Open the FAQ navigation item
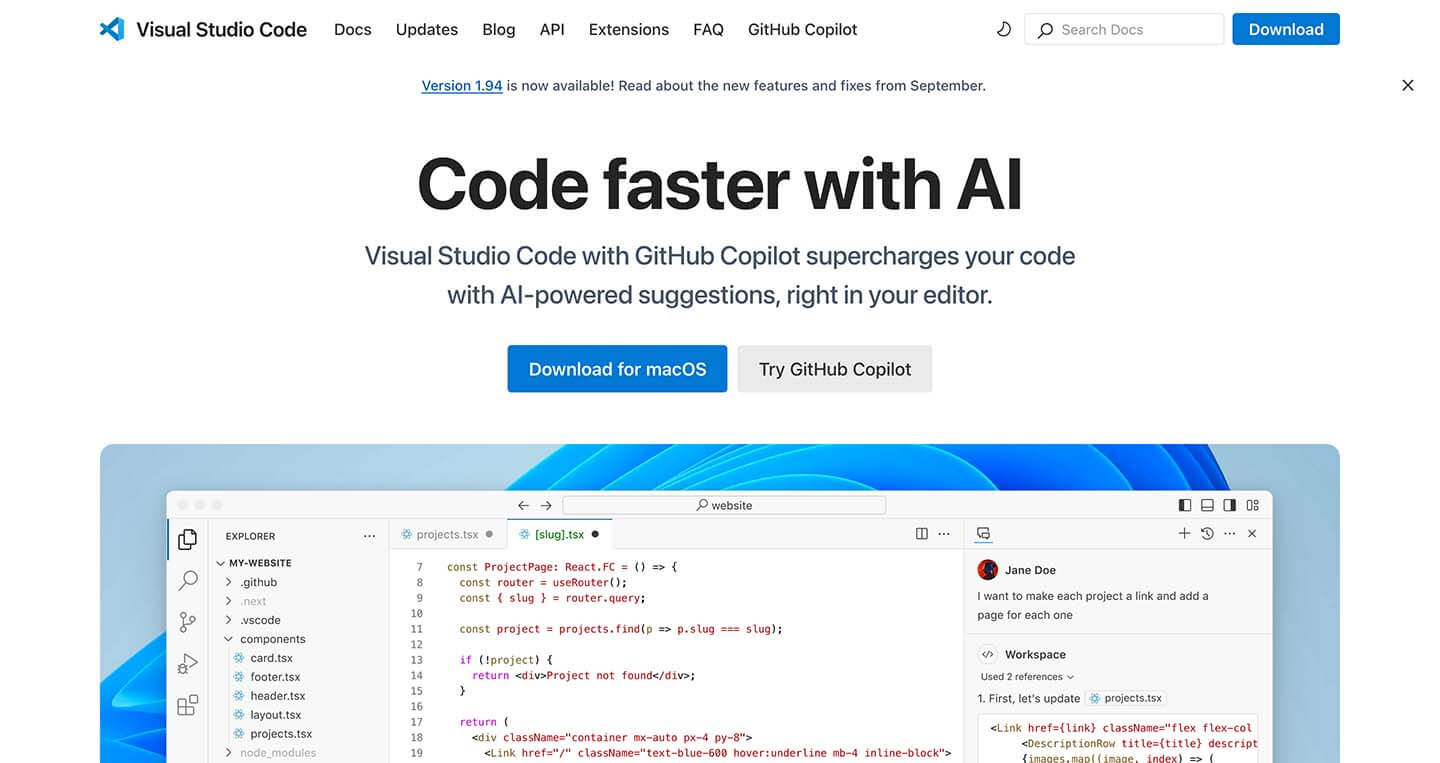 click(x=708, y=30)
